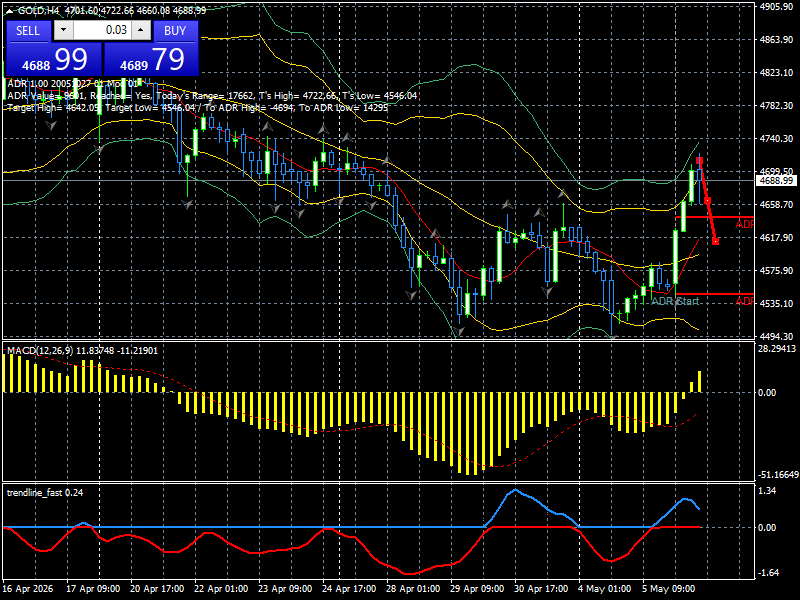Click the 28 Apr 01:00 time label
The height and width of the screenshot is (600, 800).
tap(413, 588)
